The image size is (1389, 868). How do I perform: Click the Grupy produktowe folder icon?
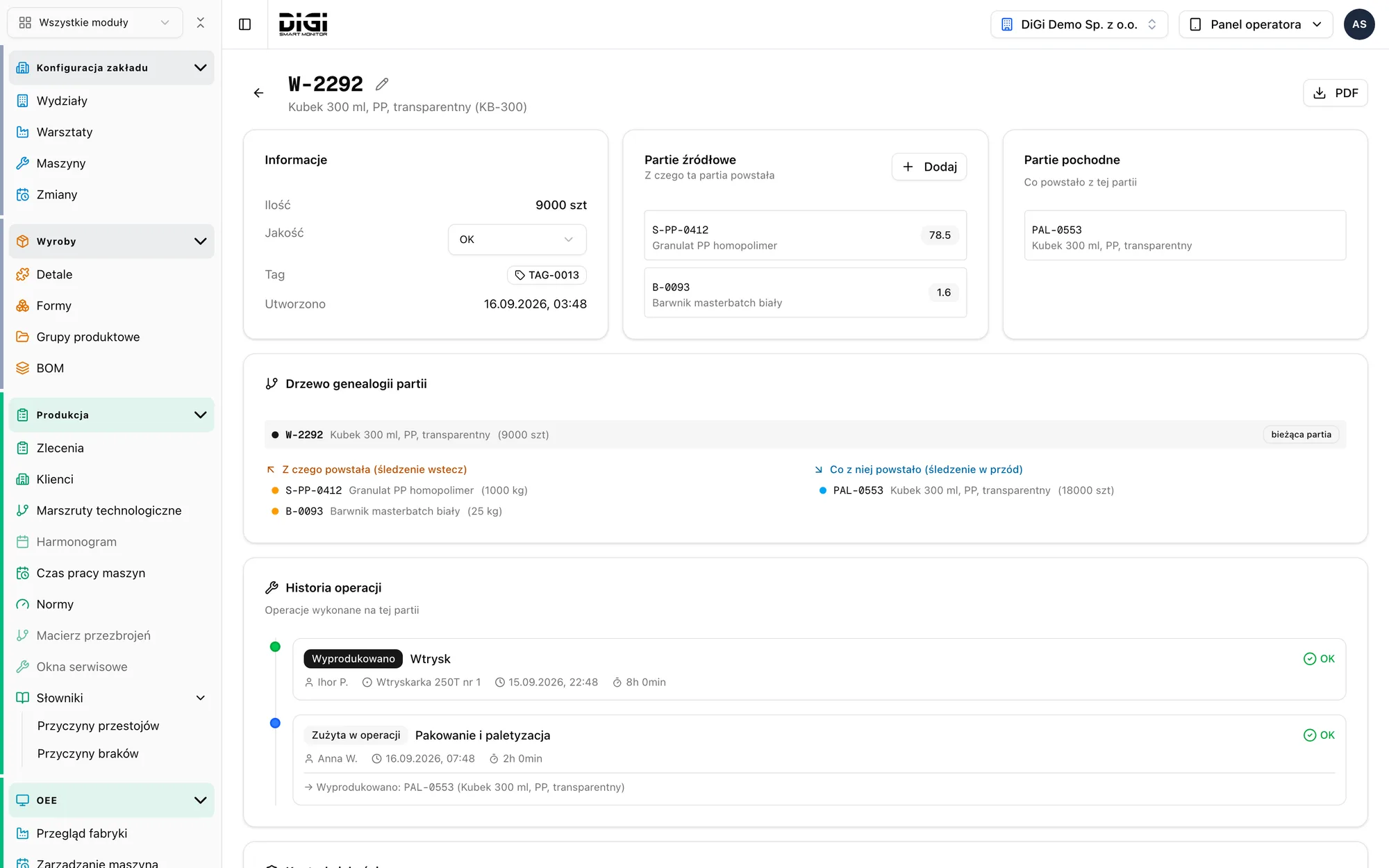(23, 337)
